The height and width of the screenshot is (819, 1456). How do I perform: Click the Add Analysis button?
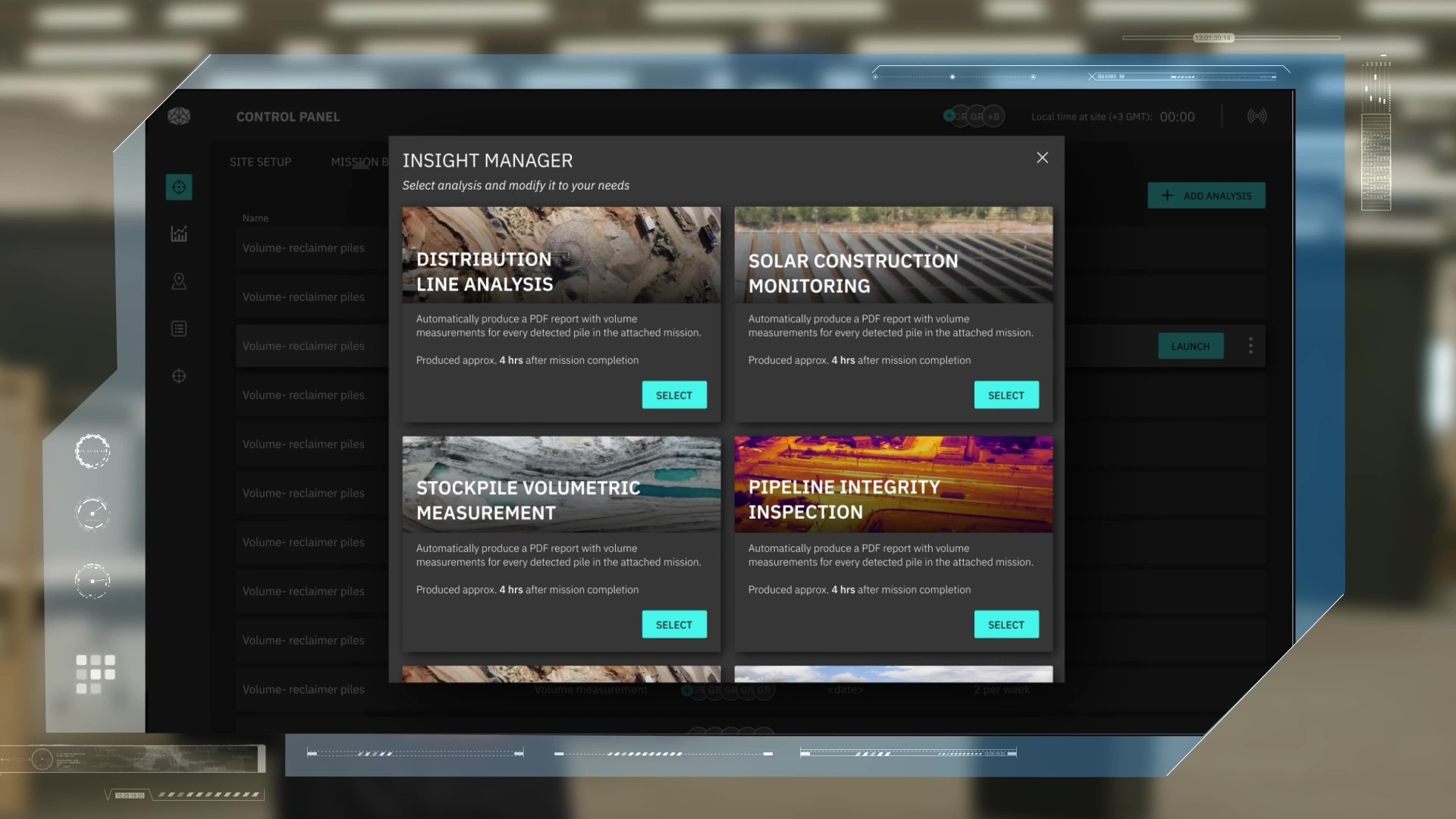[x=1206, y=196]
